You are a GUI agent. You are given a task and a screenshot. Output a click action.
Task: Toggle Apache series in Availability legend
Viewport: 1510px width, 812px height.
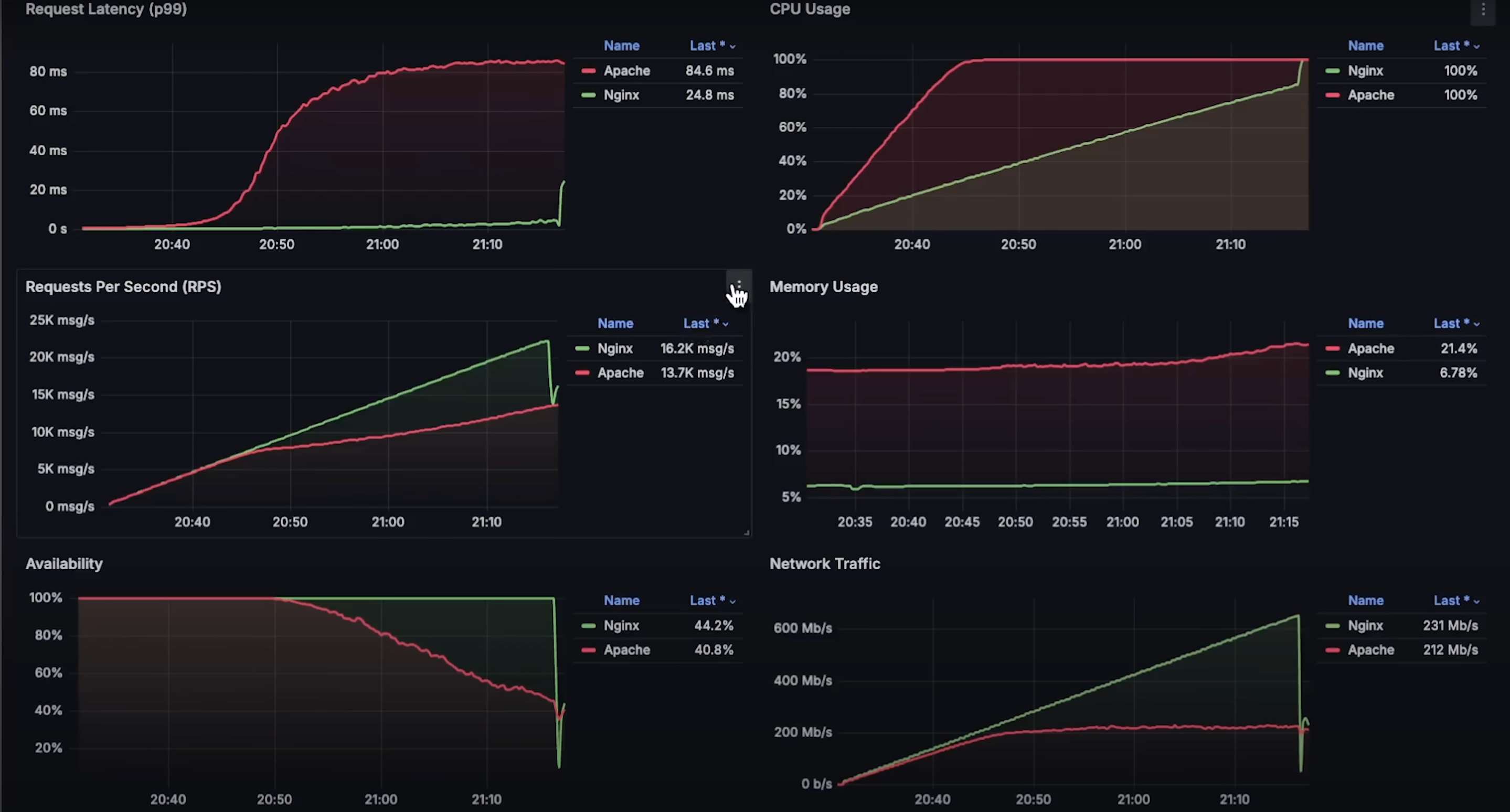pos(626,650)
